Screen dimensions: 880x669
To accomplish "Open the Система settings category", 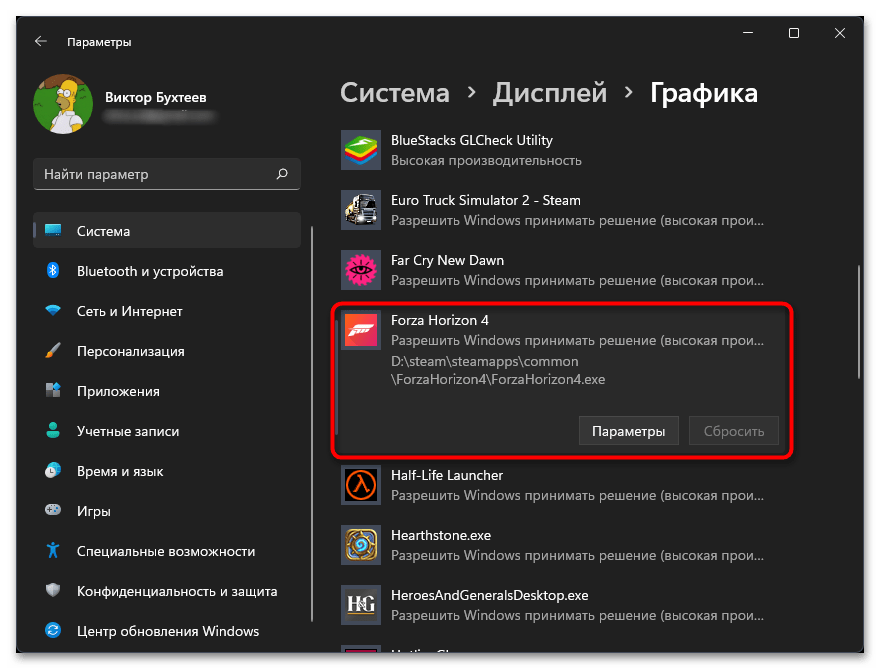I will coord(167,231).
